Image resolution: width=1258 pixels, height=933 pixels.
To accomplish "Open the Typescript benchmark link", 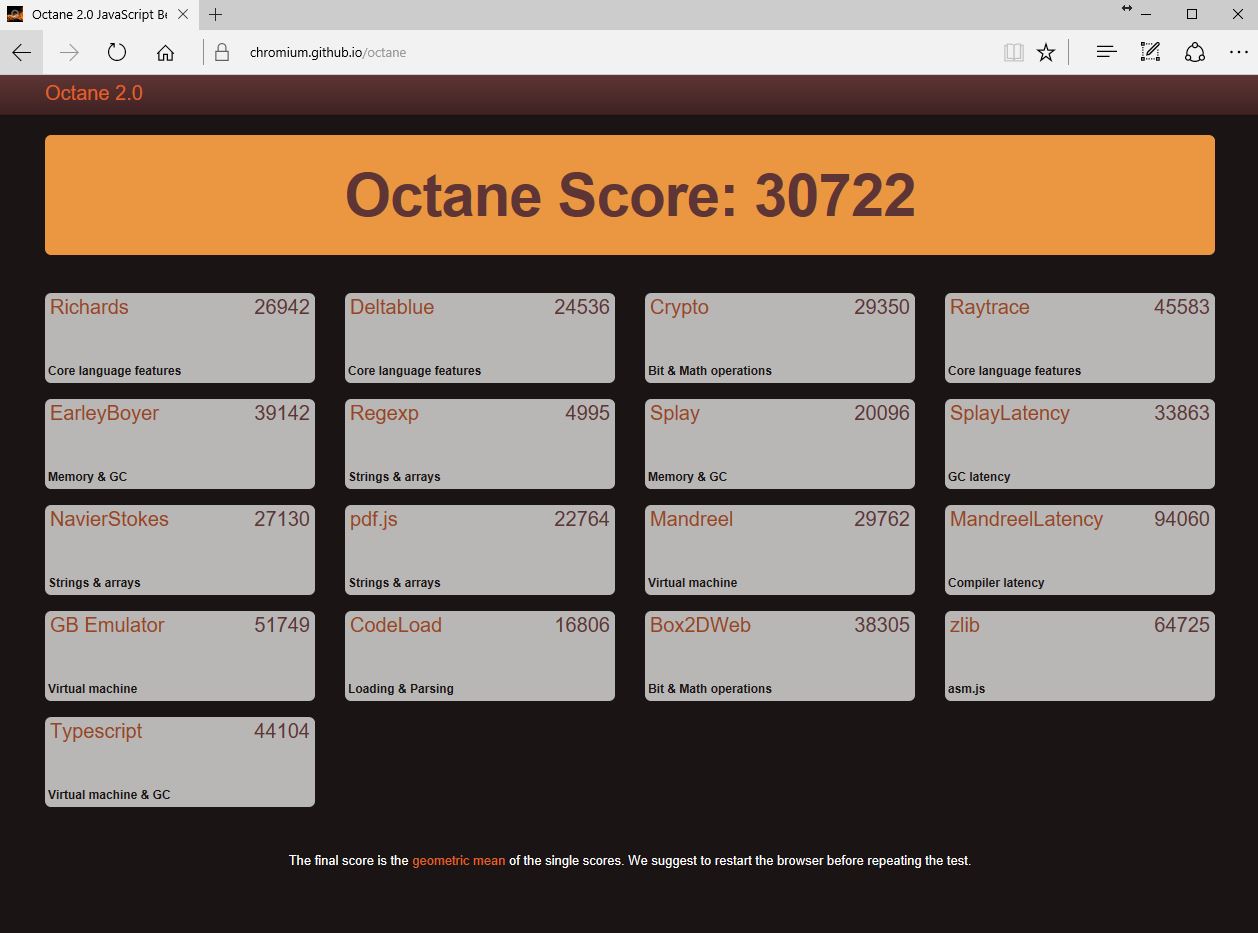I will [x=96, y=731].
